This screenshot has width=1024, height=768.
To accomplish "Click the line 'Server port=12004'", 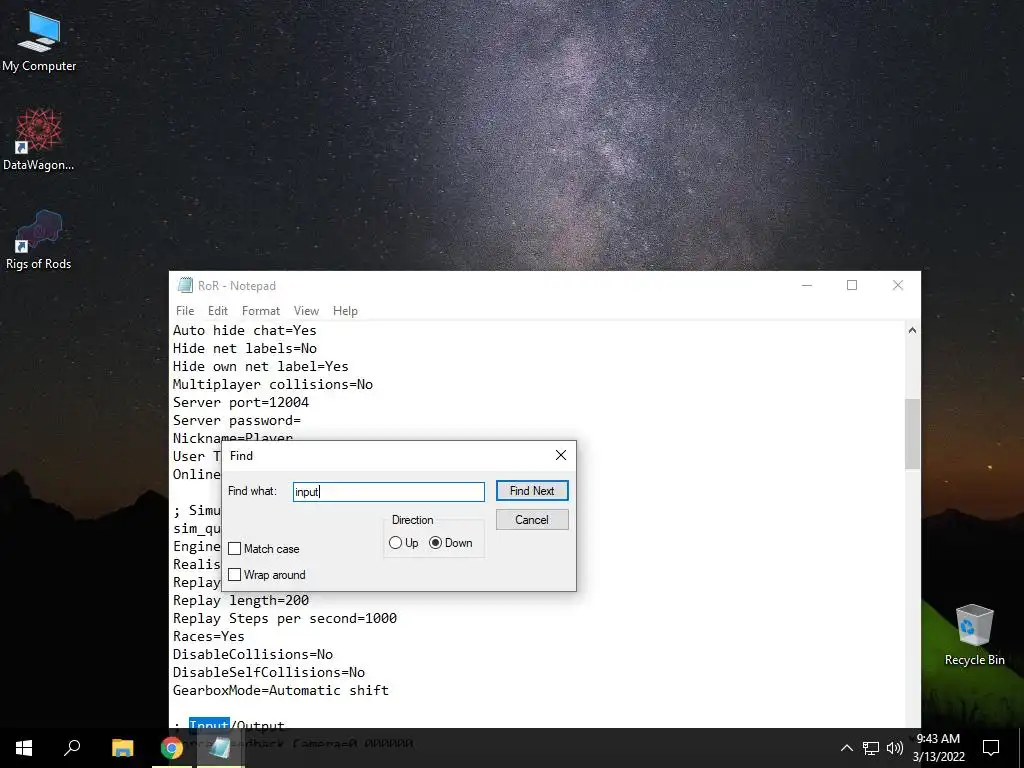I will pyautogui.click(x=240, y=402).
